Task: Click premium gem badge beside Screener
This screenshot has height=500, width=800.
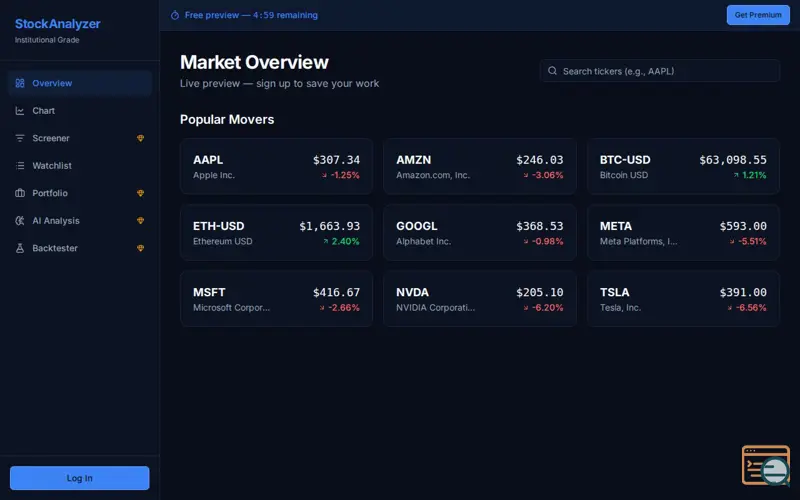Action: pyautogui.click(x=140, y=138)
